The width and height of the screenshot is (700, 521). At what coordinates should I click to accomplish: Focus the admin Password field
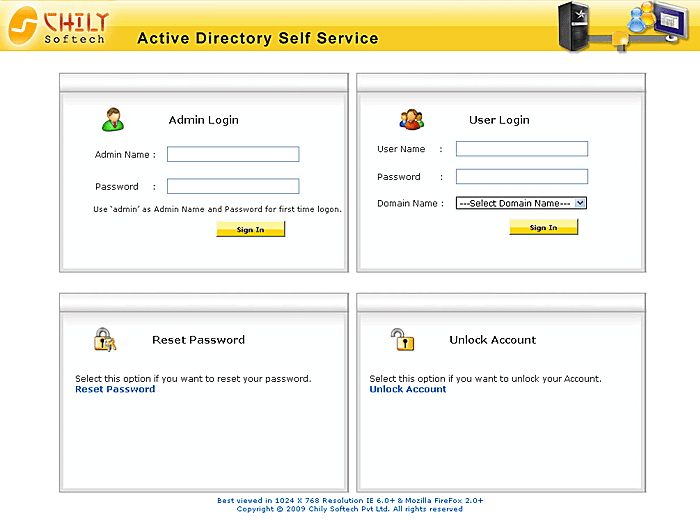233,186
